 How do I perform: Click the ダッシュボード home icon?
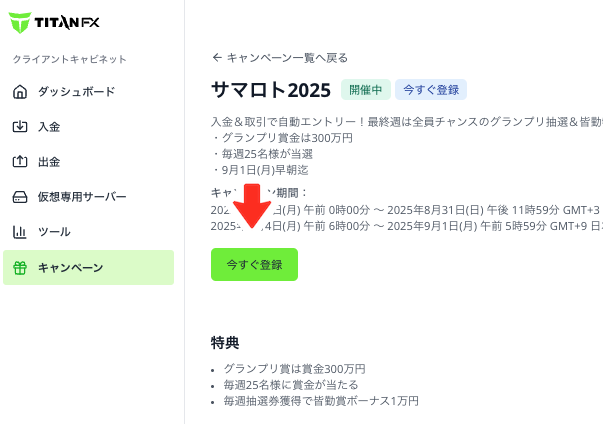pos(20,92)
